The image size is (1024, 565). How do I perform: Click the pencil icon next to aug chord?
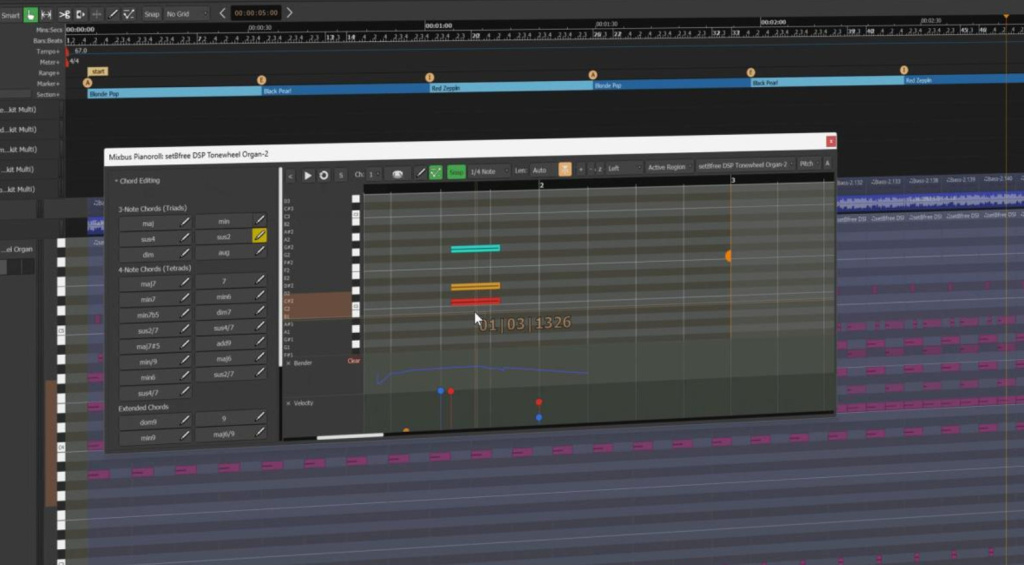click(x=260, y=251)
